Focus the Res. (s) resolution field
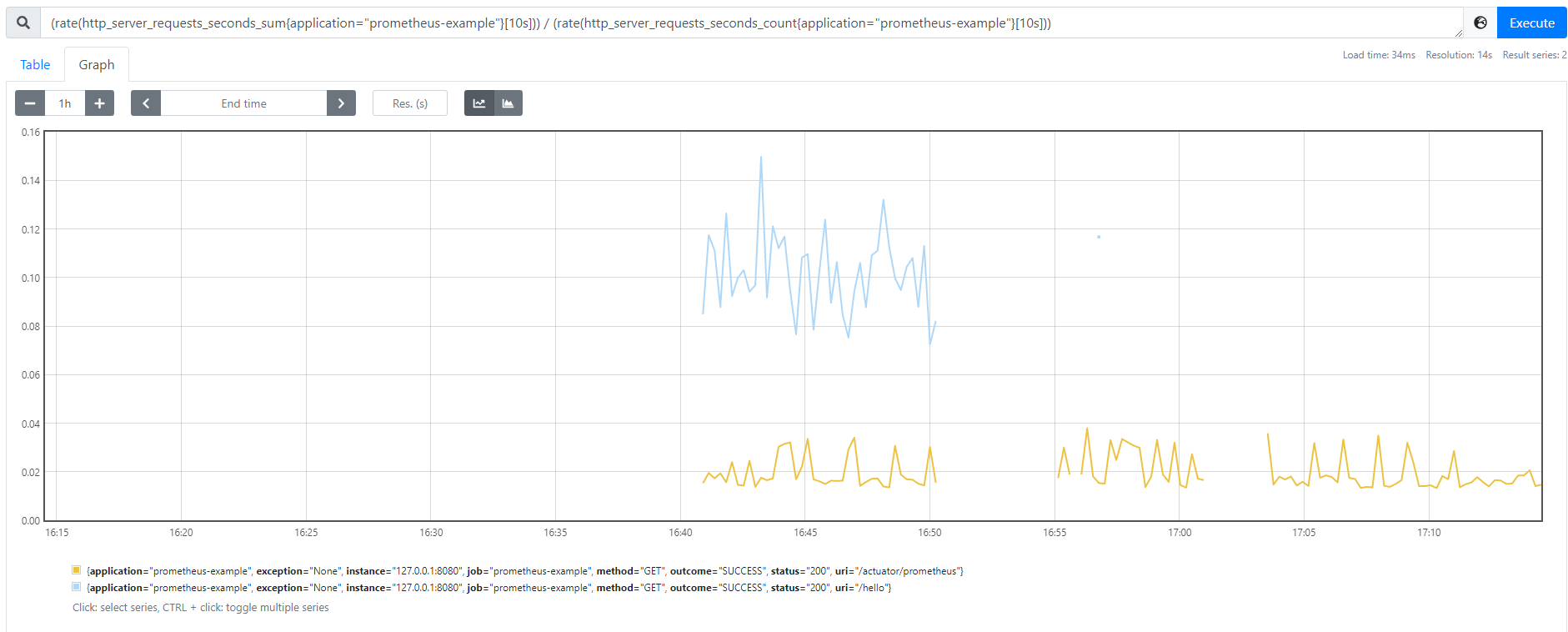The image size is (1568, 632). coord(410,103)
